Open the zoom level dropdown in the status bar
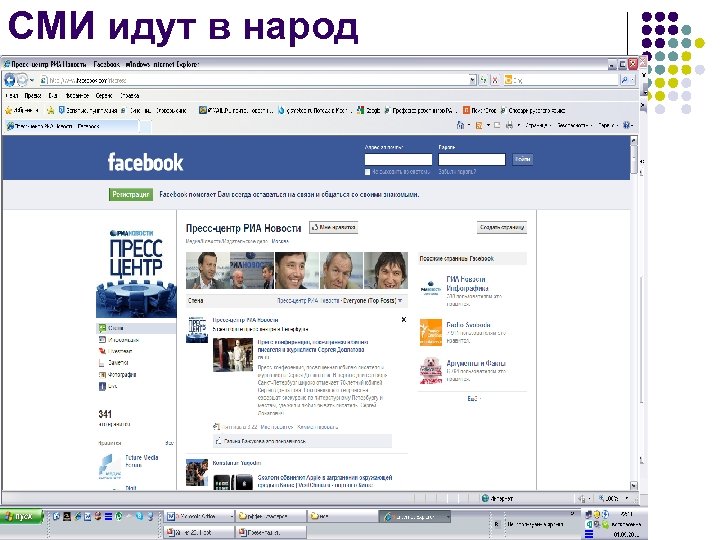This screenshot has width=720, height=540. coord(626,498)
